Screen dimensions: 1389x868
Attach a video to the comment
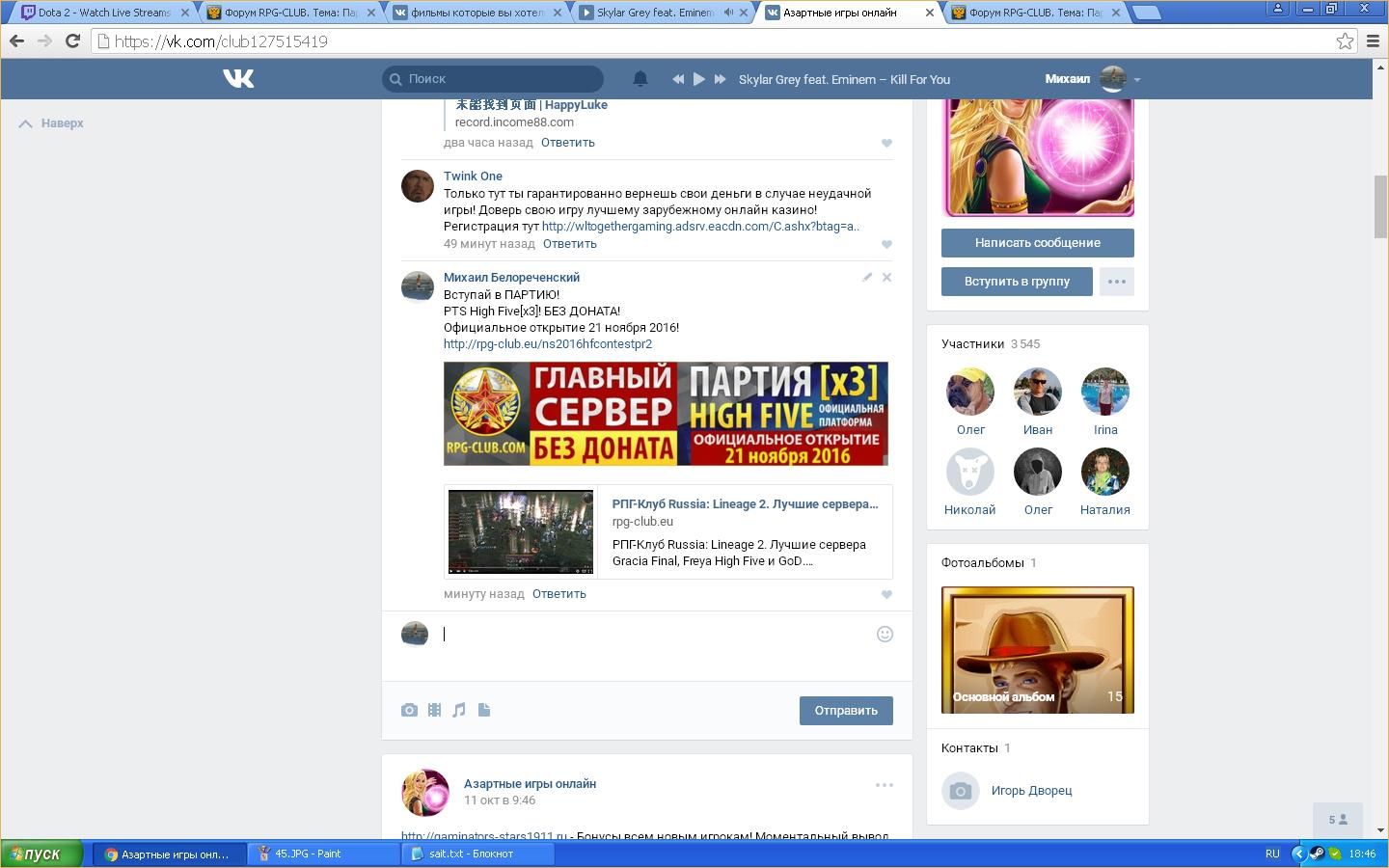coord(434,711)
